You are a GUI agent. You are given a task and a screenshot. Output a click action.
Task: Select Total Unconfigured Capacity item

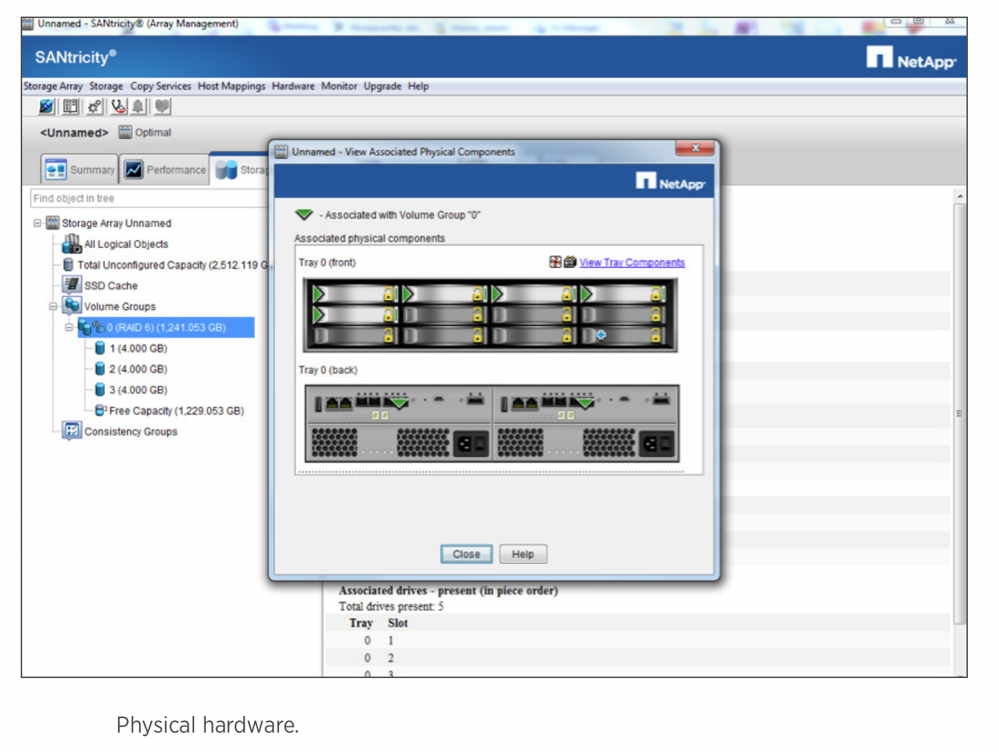click(x=166, y=264)
